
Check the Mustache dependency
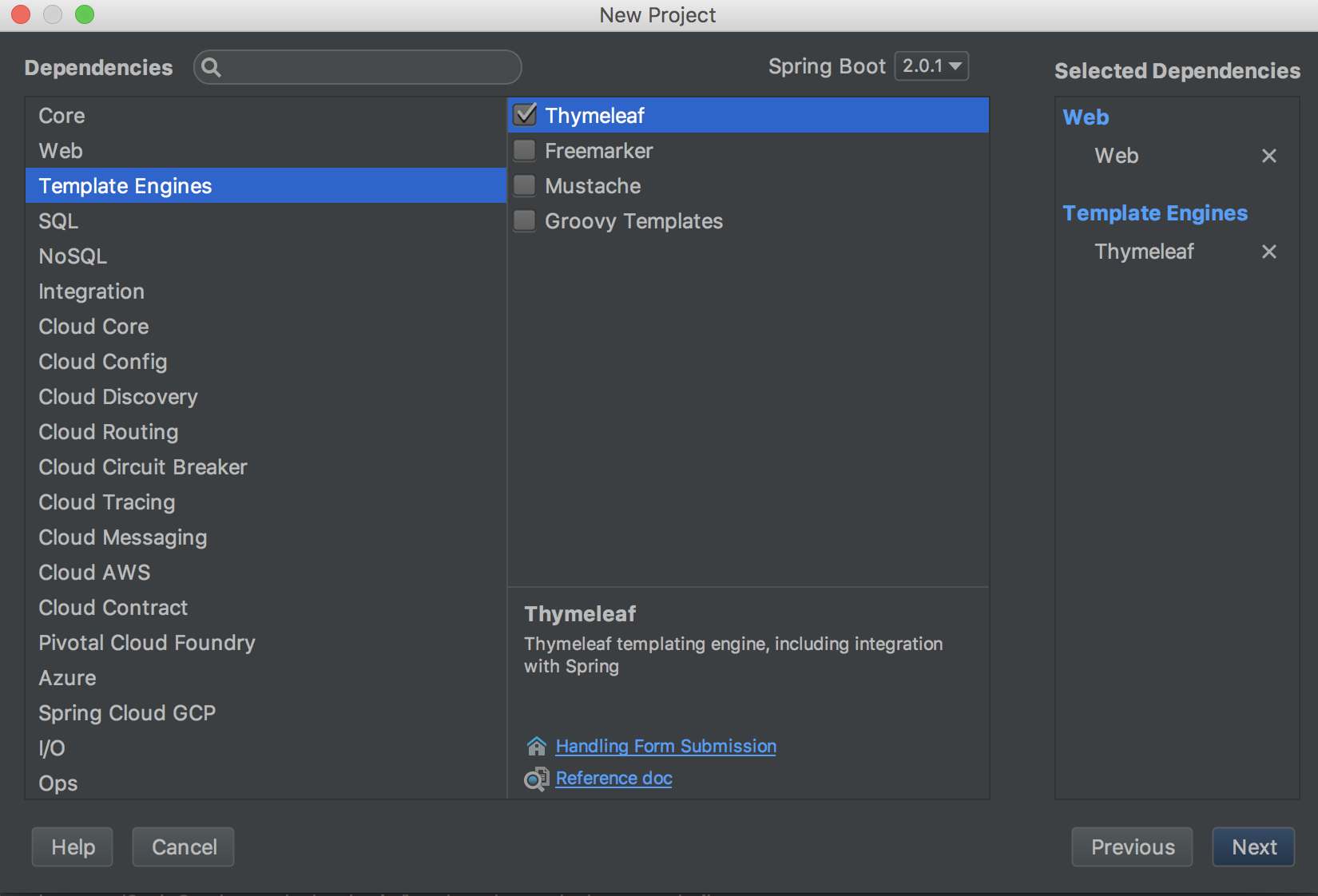tap(525, 185)
